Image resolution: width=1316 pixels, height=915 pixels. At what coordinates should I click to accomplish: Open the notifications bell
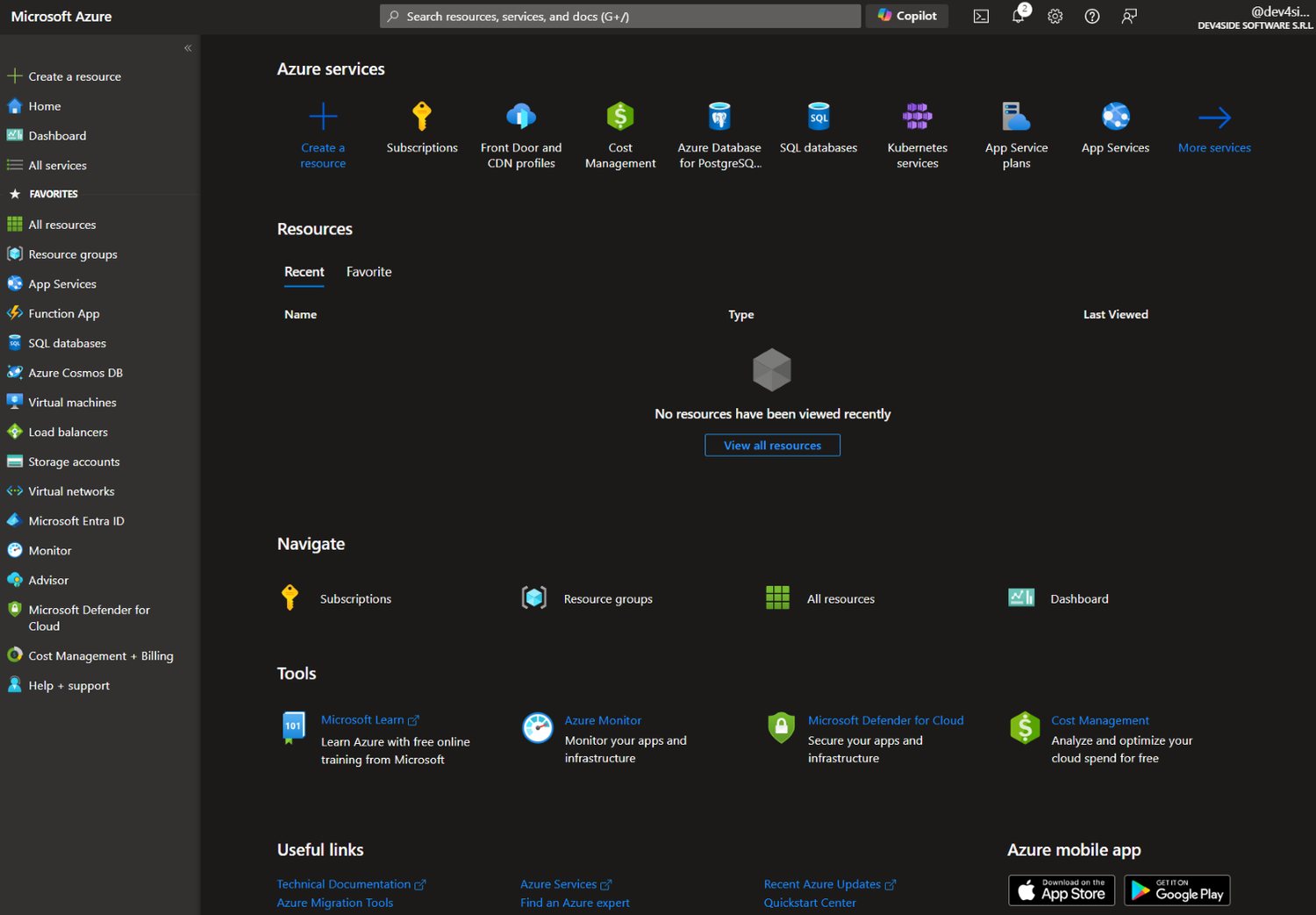point(1019,16)
